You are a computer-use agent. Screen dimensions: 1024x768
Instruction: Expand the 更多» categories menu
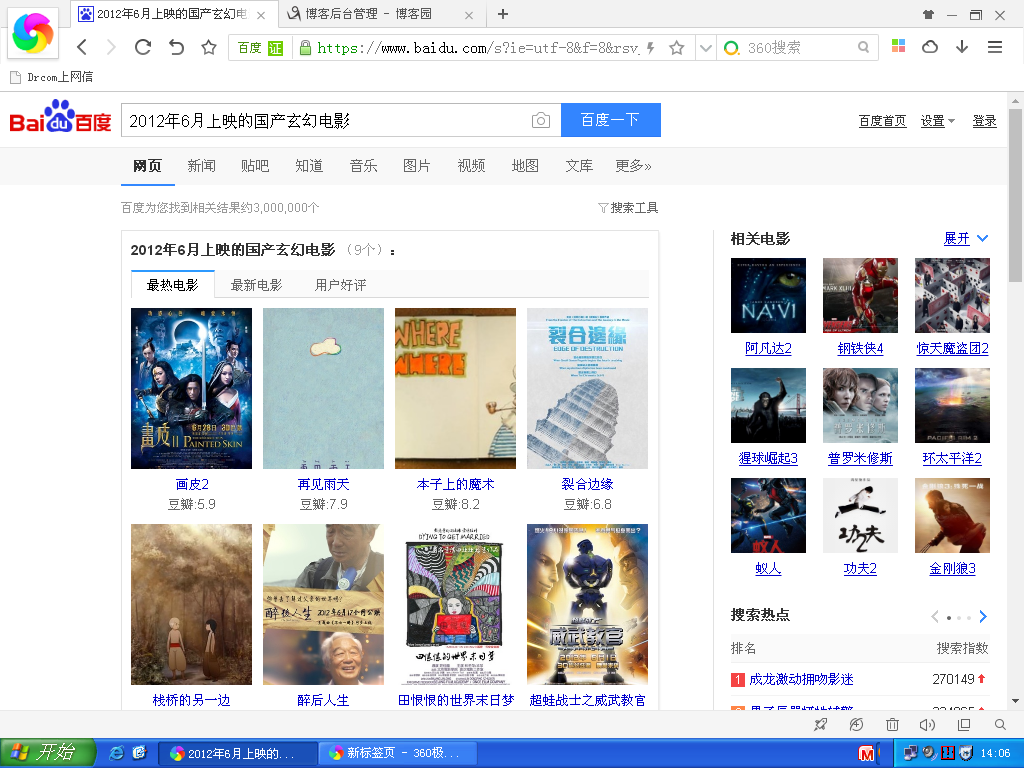tap(633, 166)
